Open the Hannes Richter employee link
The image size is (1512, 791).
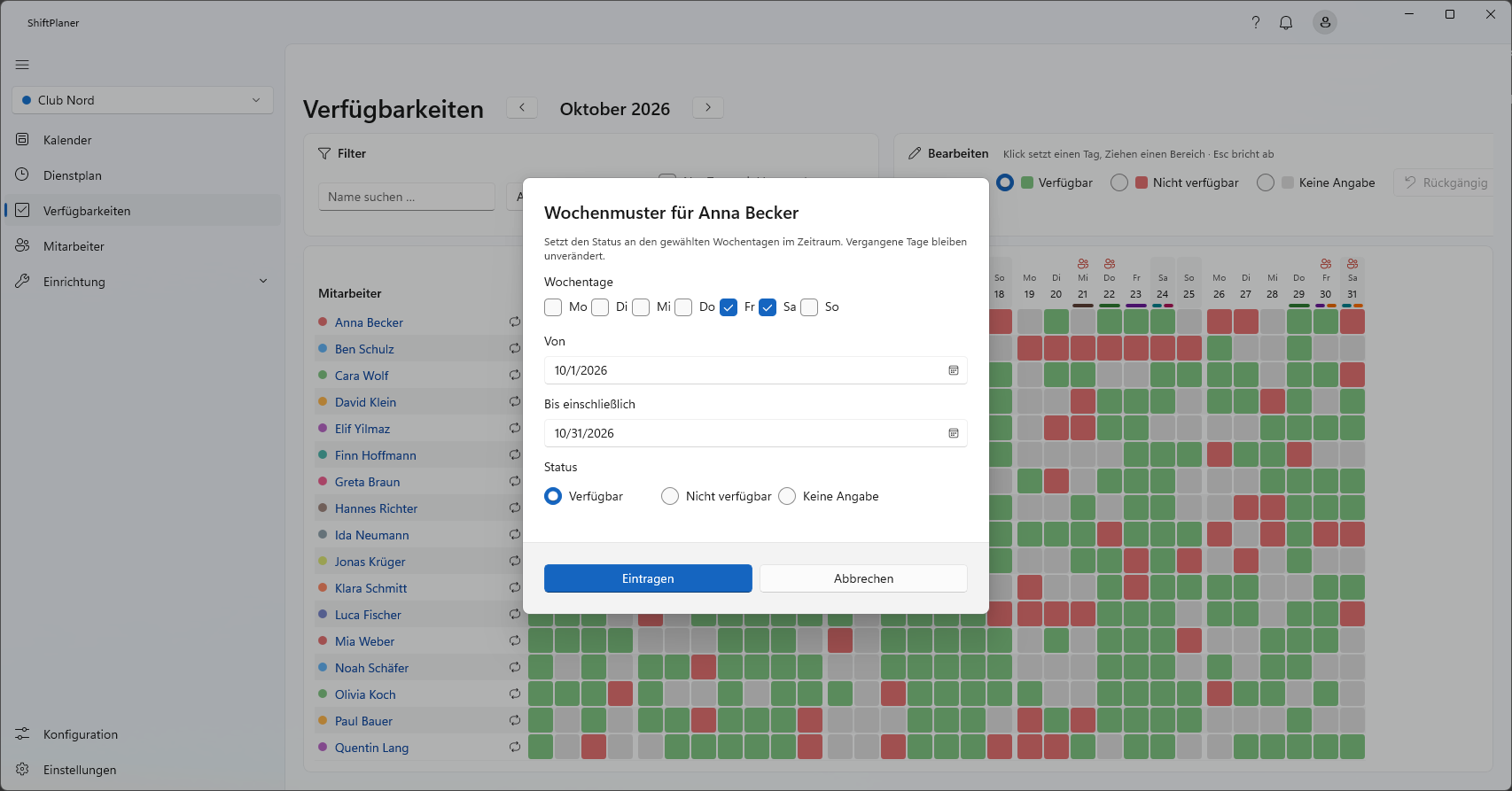[x=376, y=508]
